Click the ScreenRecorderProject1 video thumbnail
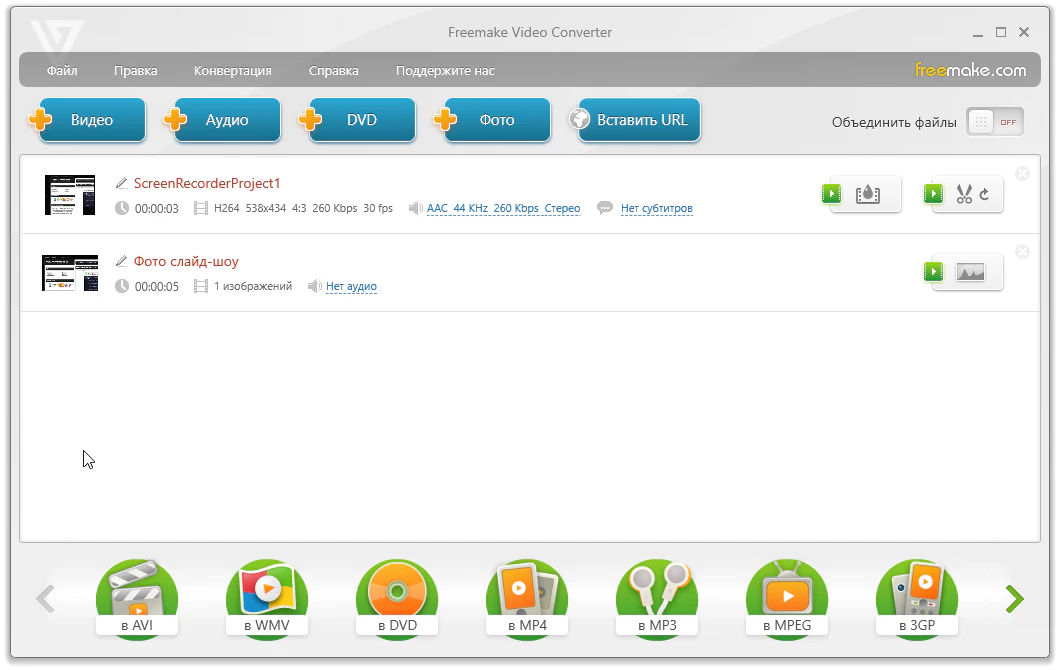Viewport: 1060px width, 670px height. coord(70,195)
